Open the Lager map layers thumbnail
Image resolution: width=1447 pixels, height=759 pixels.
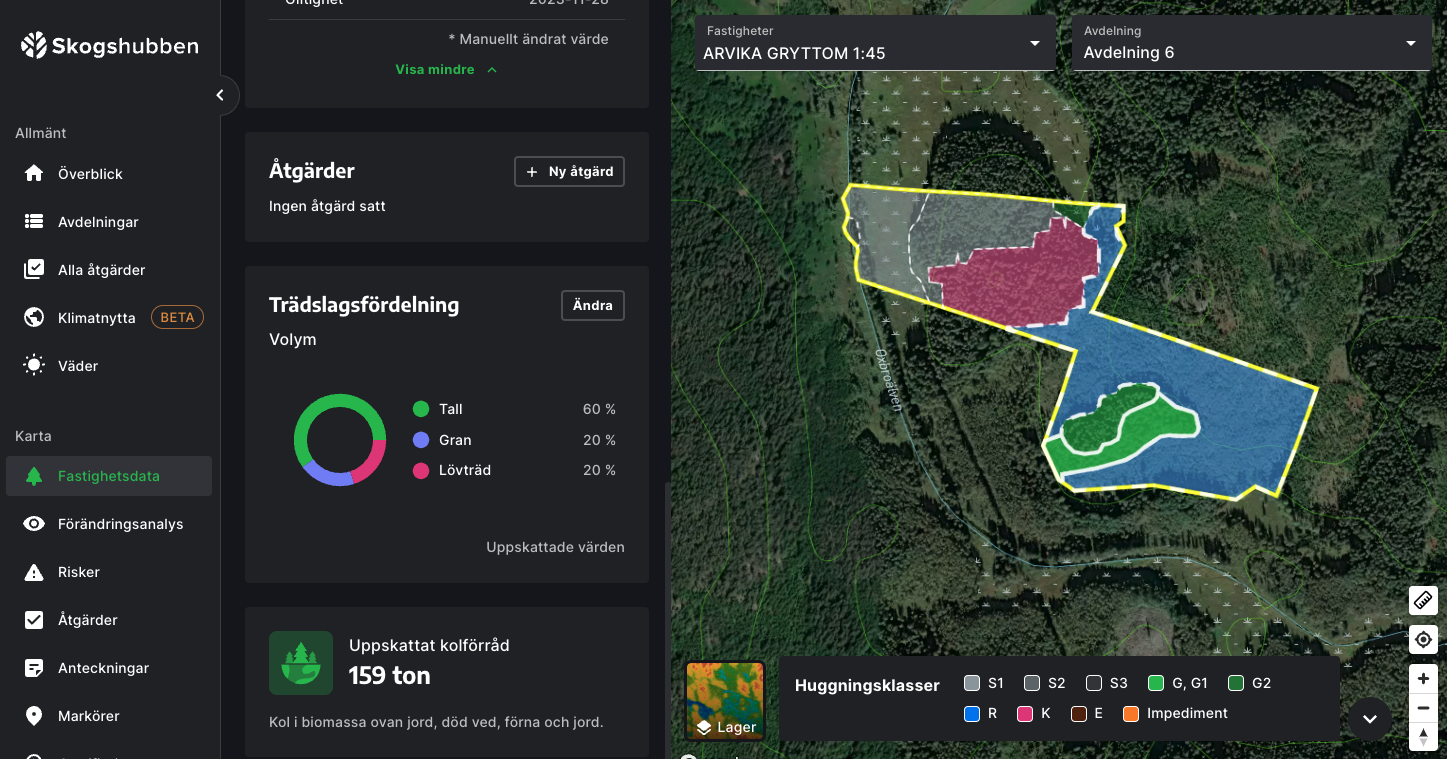[x=725, y=701]
